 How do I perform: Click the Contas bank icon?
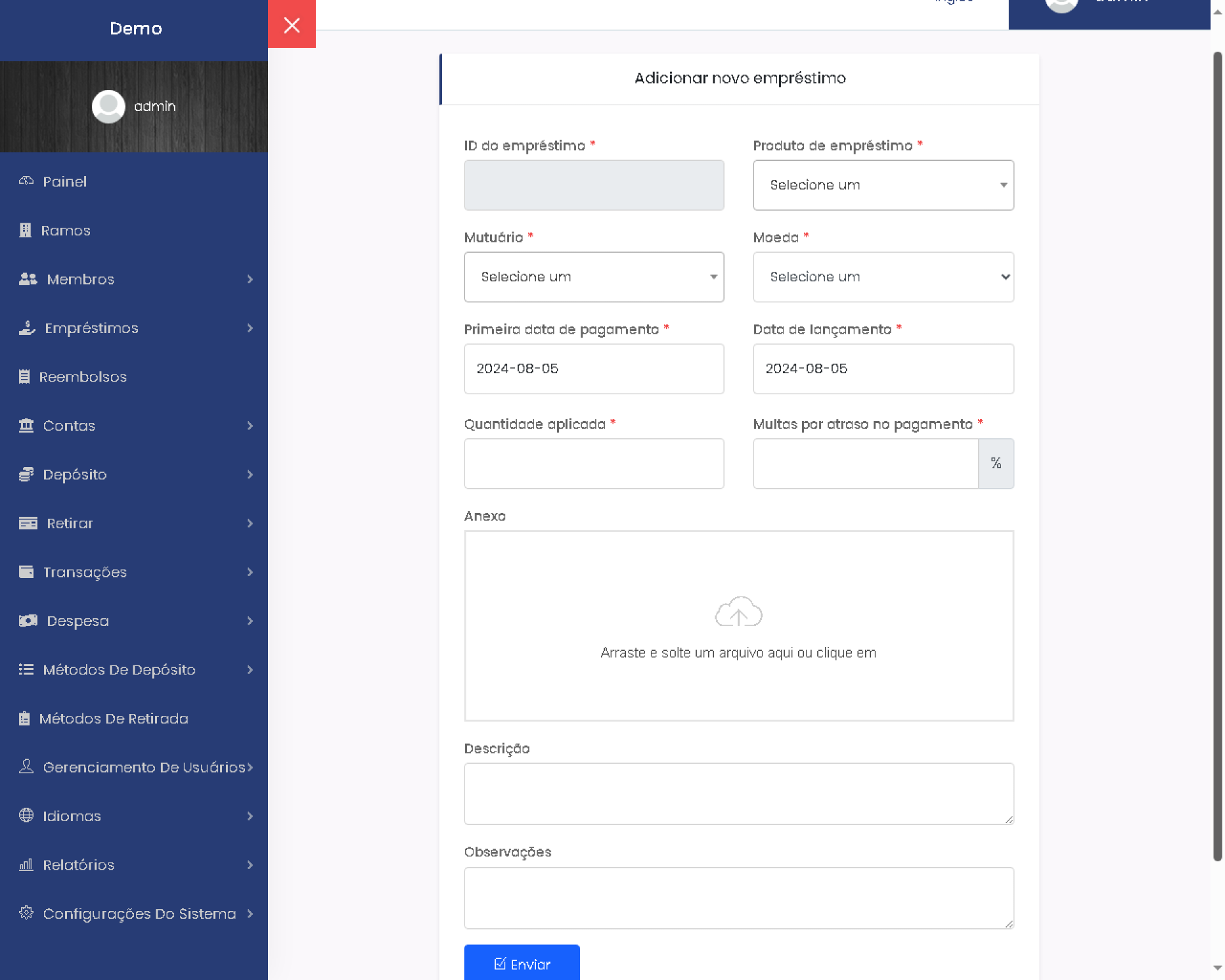click(26, 426)
